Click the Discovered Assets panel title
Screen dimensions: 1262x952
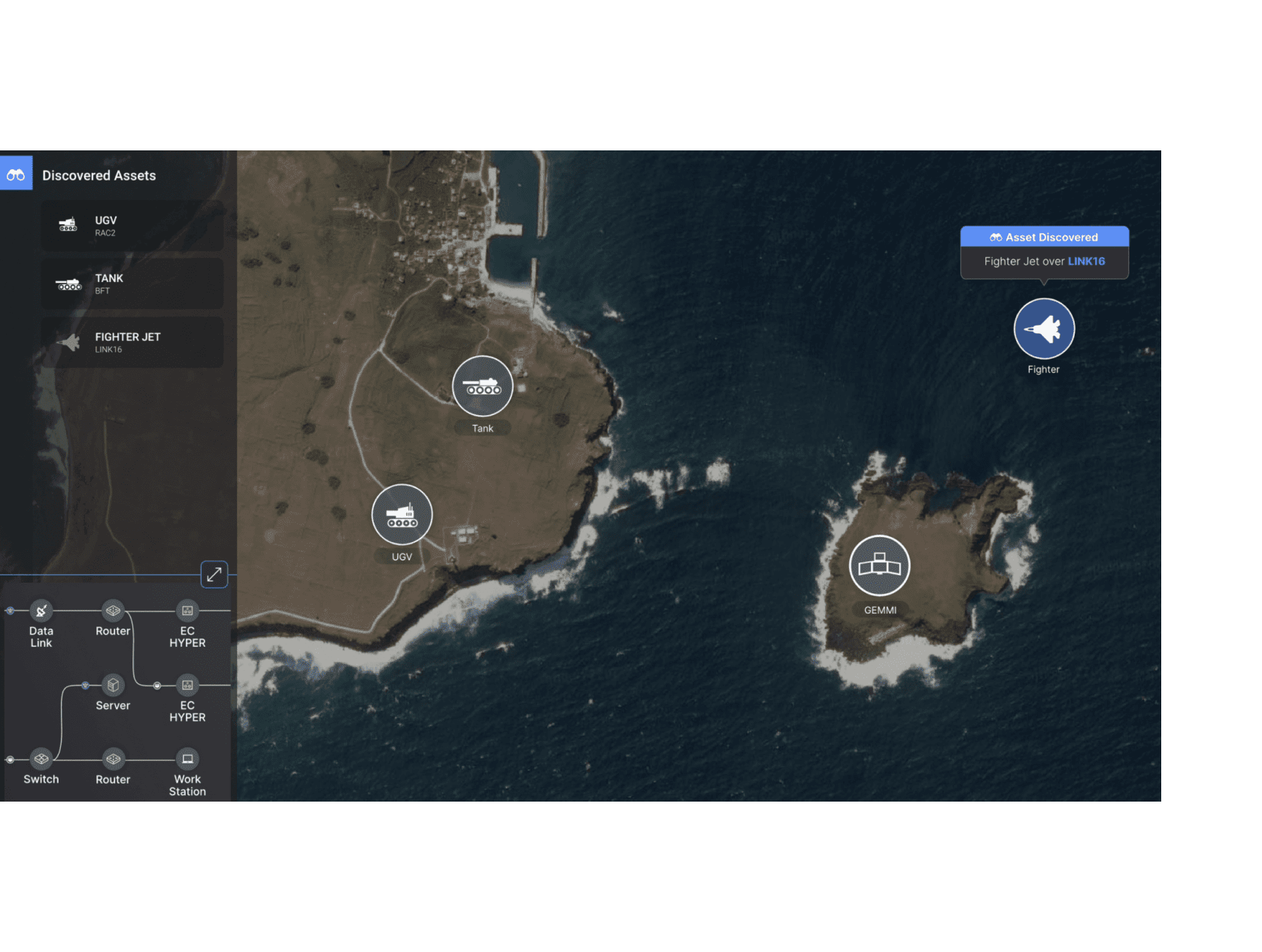pos(99,175)
